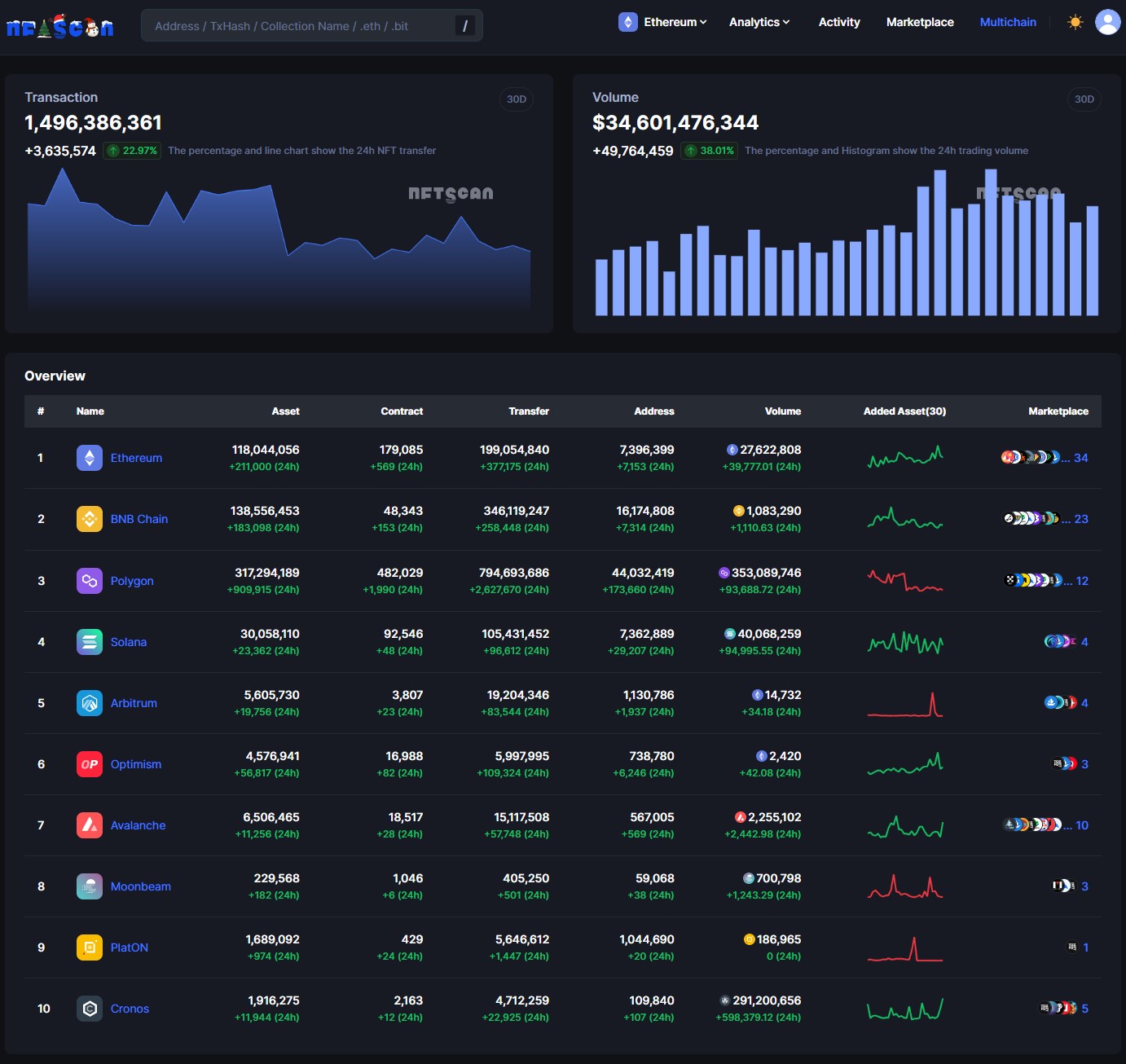
Task: Click the Avalanche chain logo icon
Action: pyautogui.click(x=90, y=825)
